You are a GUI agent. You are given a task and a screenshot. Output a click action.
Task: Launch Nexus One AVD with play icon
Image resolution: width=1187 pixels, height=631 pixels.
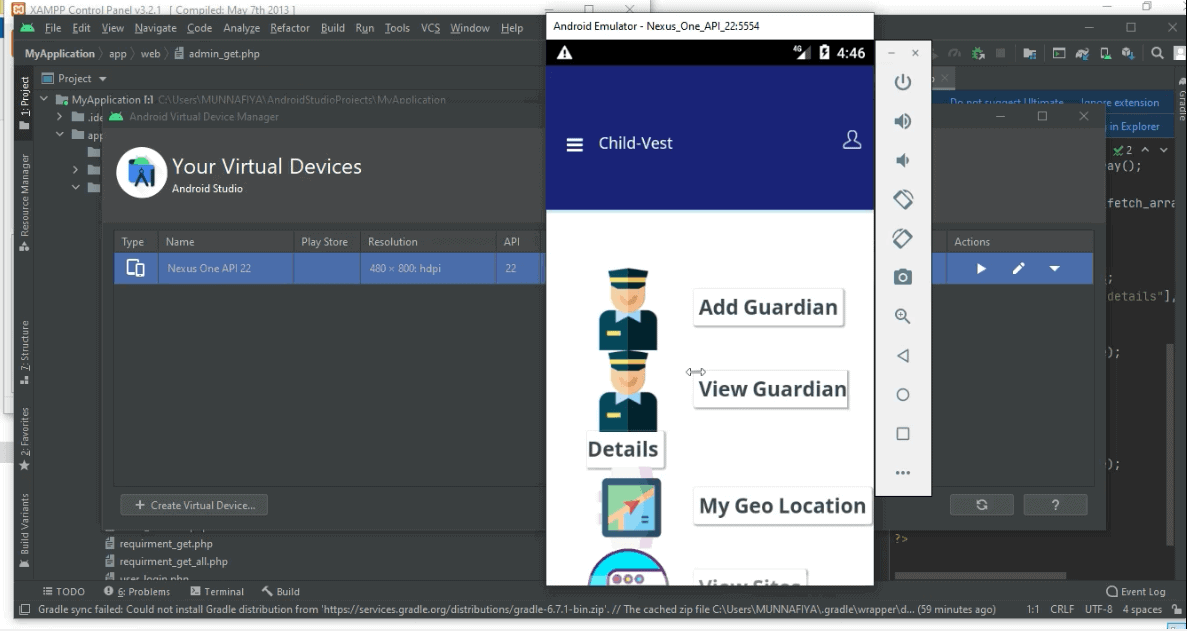[x=981, y=269]
